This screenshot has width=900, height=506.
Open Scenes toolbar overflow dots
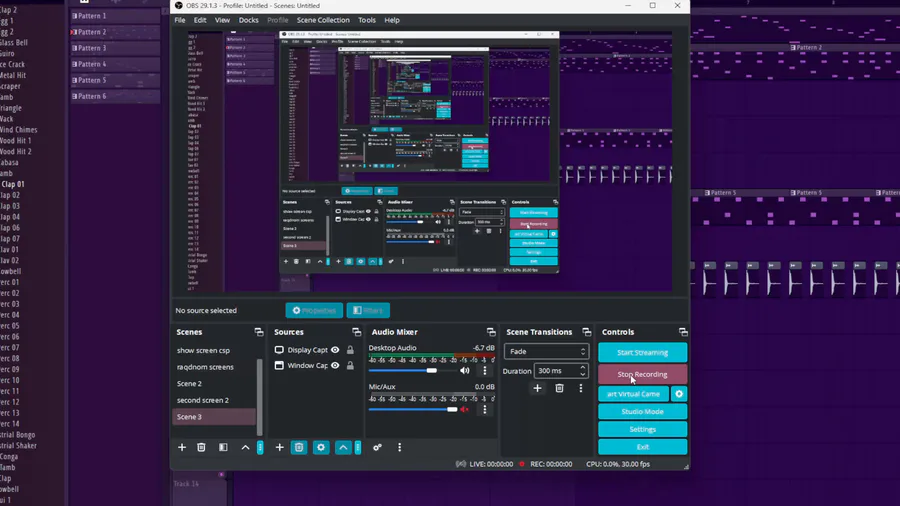pos(260,447)
